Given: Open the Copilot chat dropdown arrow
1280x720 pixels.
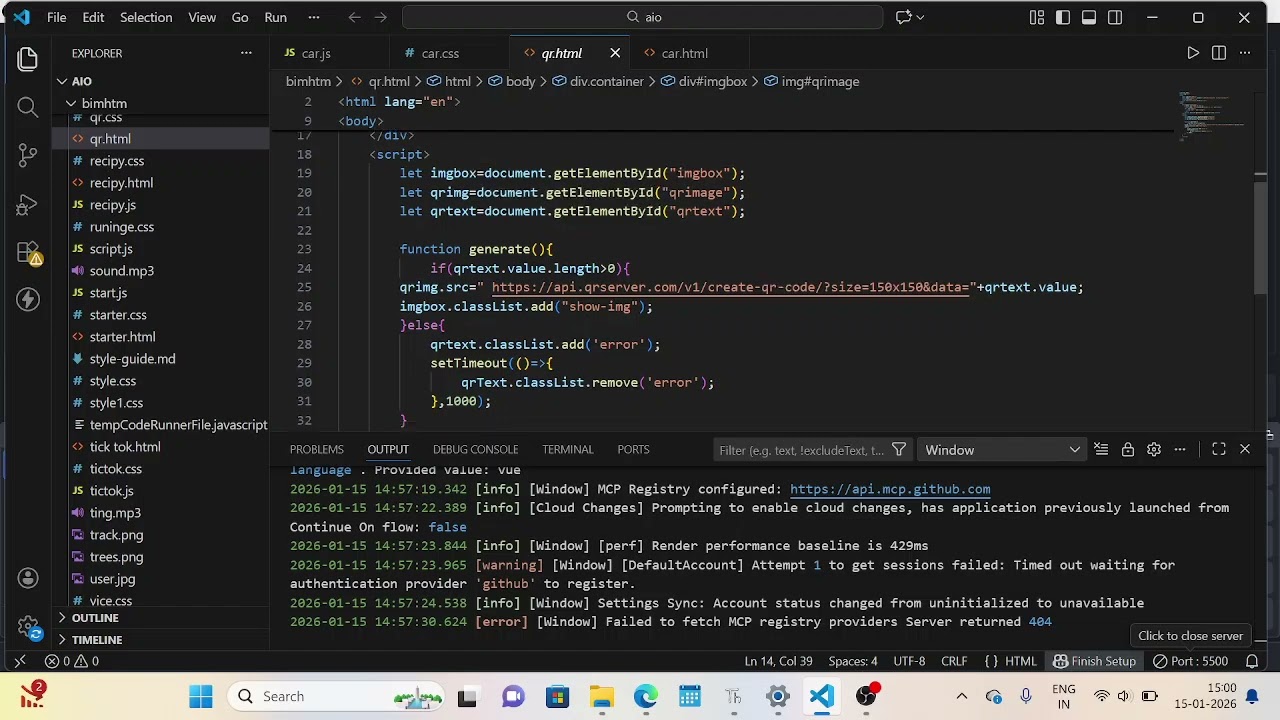Looking at the screenshot, I should [920, 17].
